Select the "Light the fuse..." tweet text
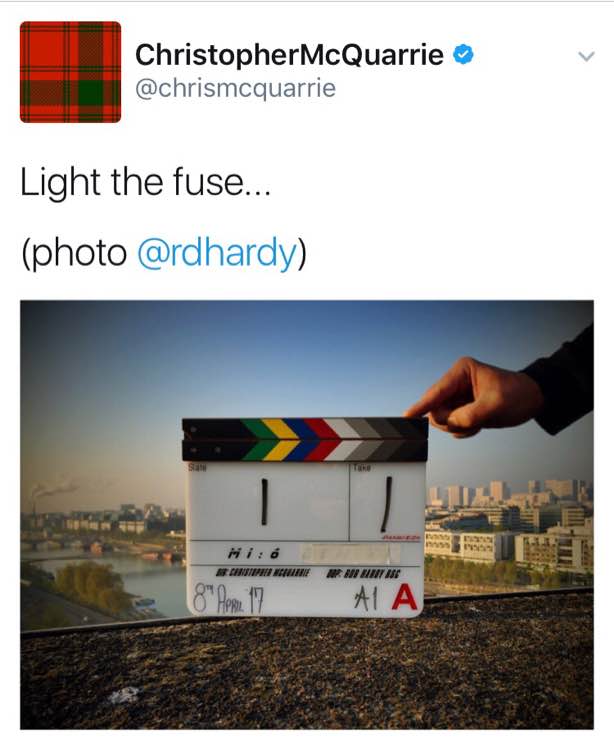The image size is (614, 750). tap(145, 182)
